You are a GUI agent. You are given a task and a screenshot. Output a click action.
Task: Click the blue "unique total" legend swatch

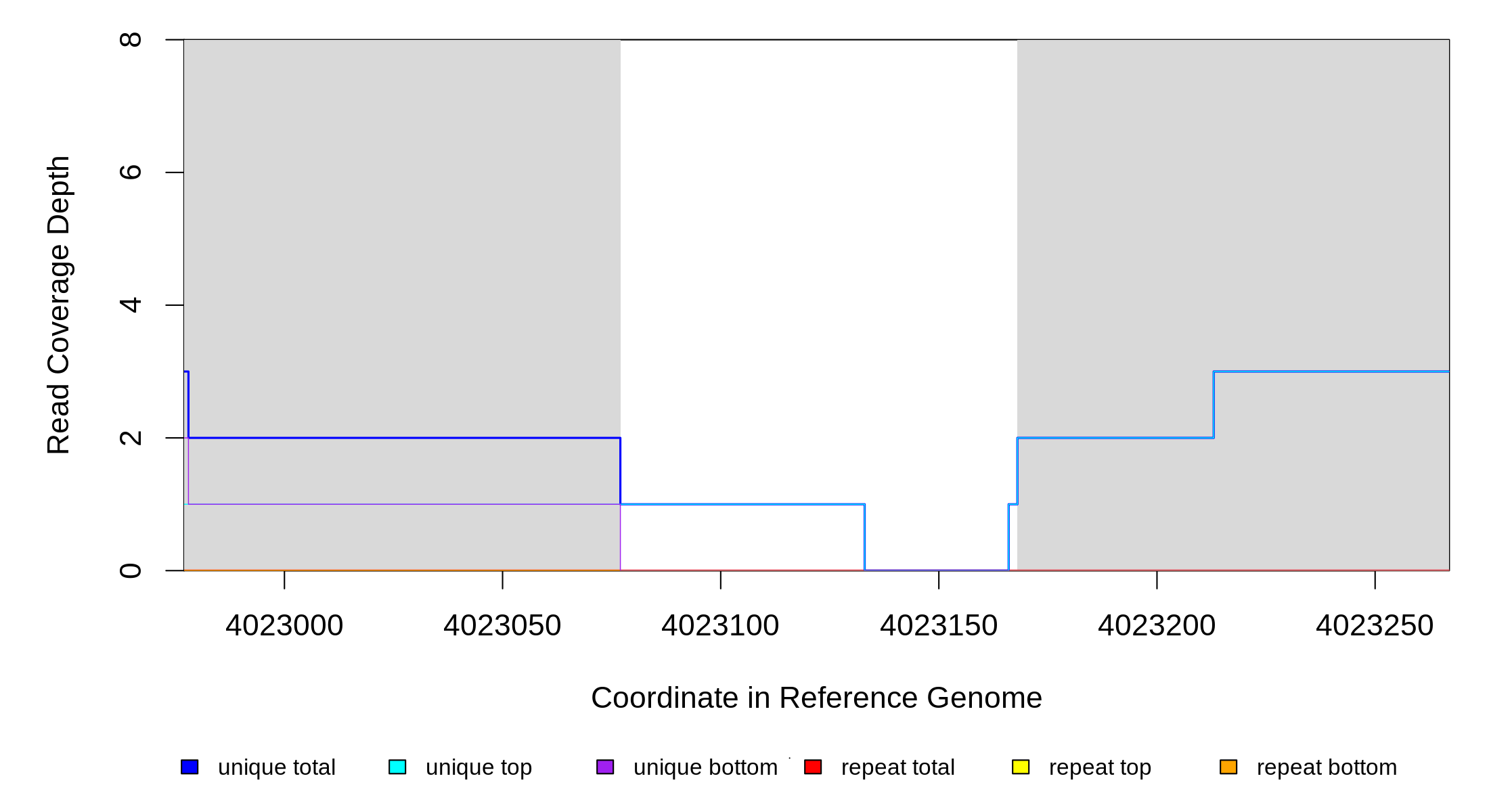[x=190, y=767]
